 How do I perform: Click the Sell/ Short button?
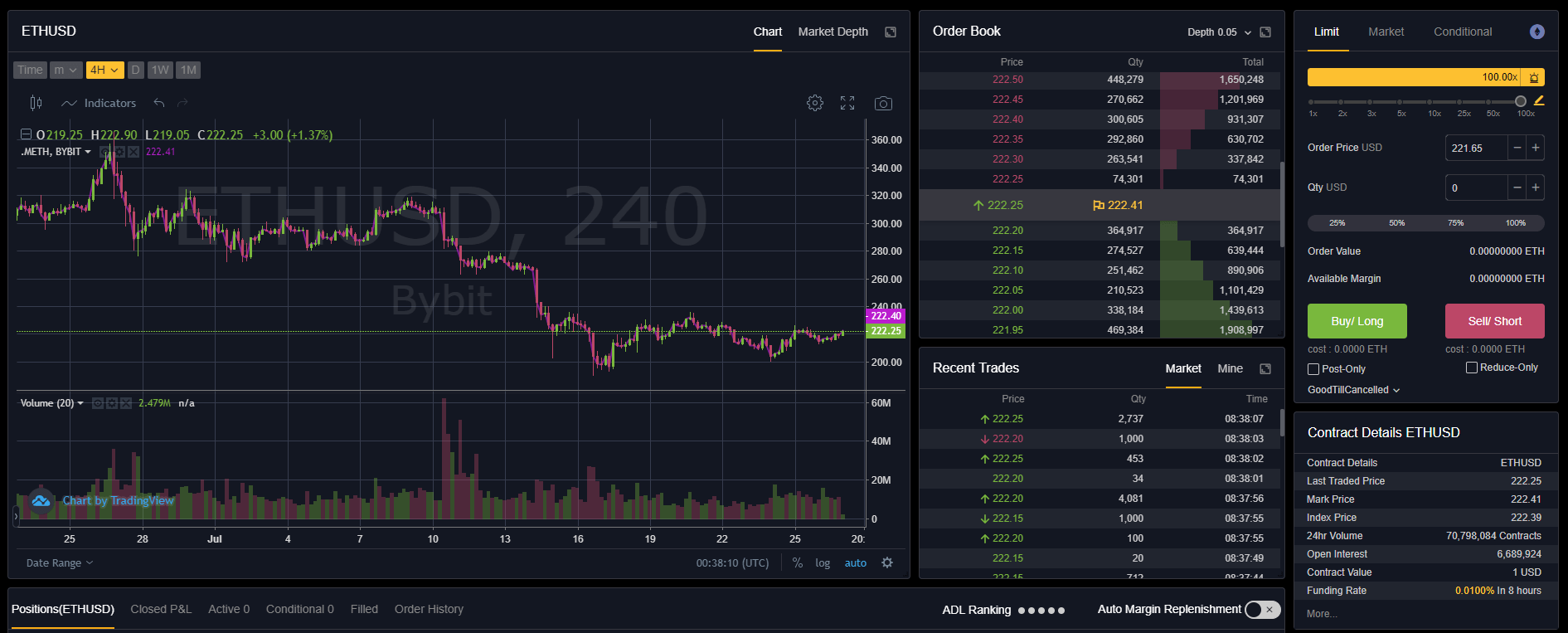pyautogui.click(x=1494, y=321)
